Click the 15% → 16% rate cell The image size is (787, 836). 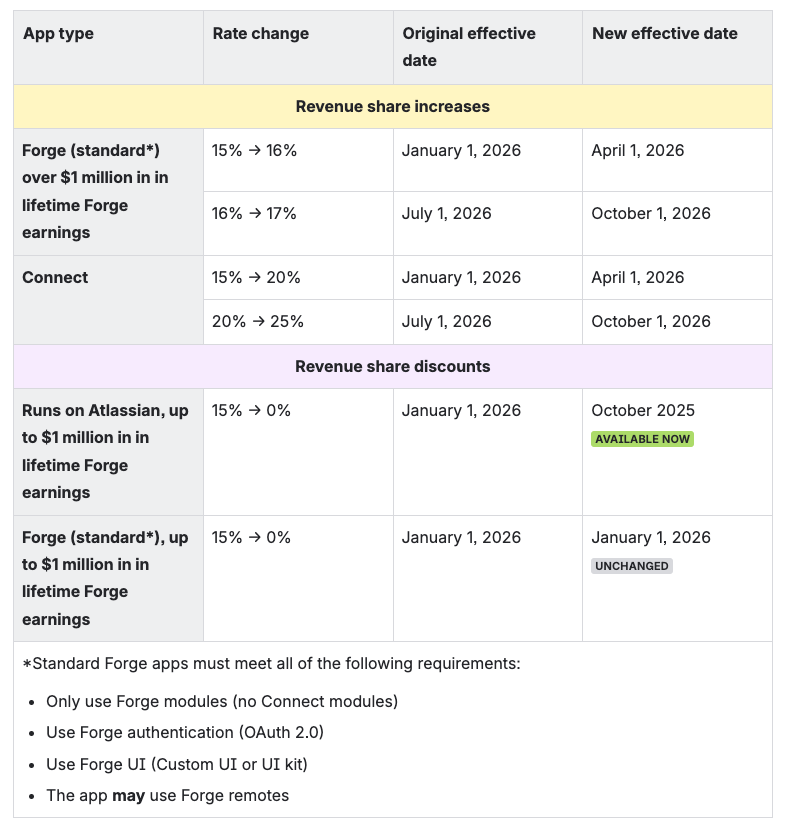click(x=255, y=151)
